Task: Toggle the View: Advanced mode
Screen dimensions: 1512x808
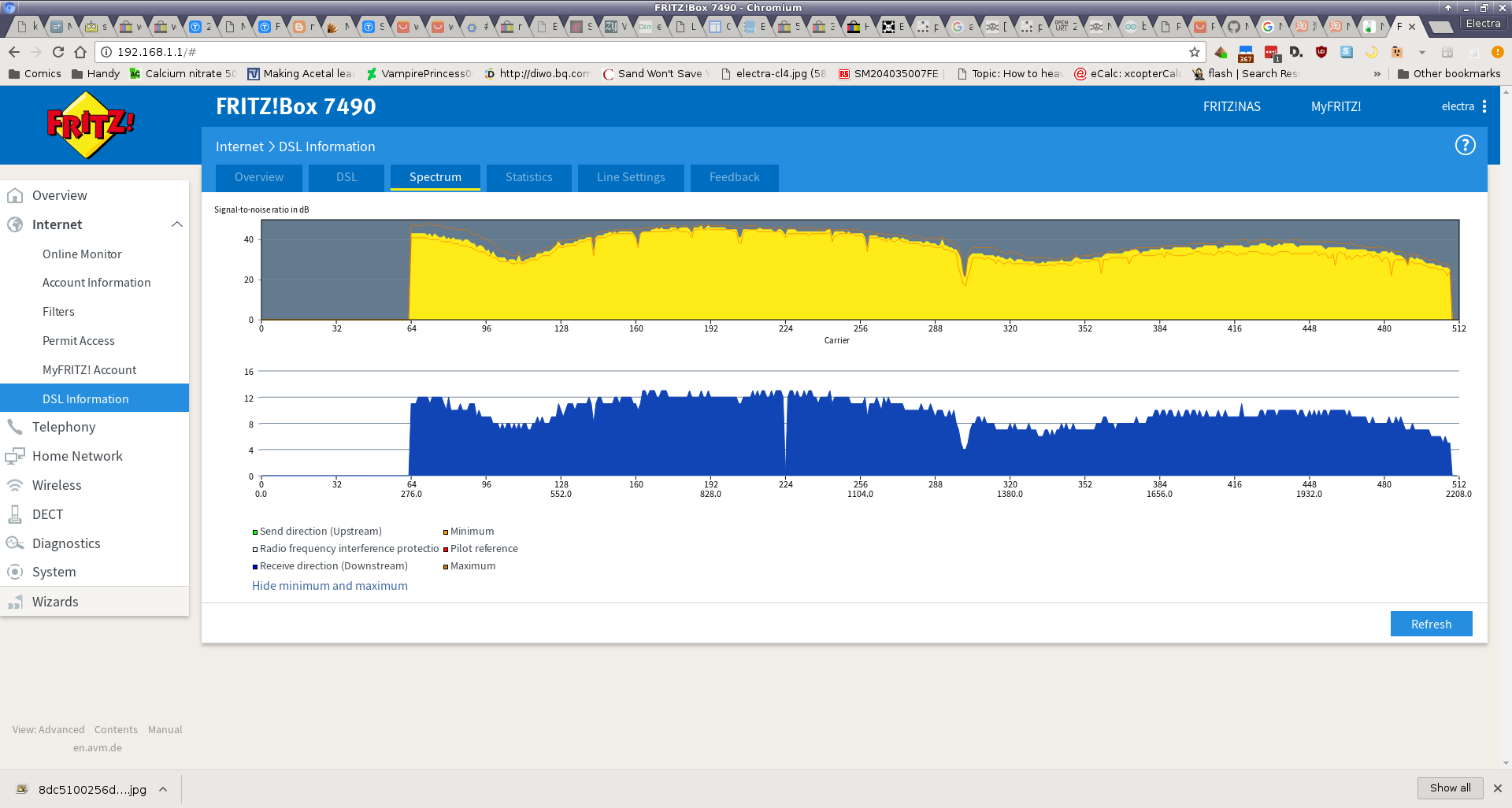Action: (48, 729)
